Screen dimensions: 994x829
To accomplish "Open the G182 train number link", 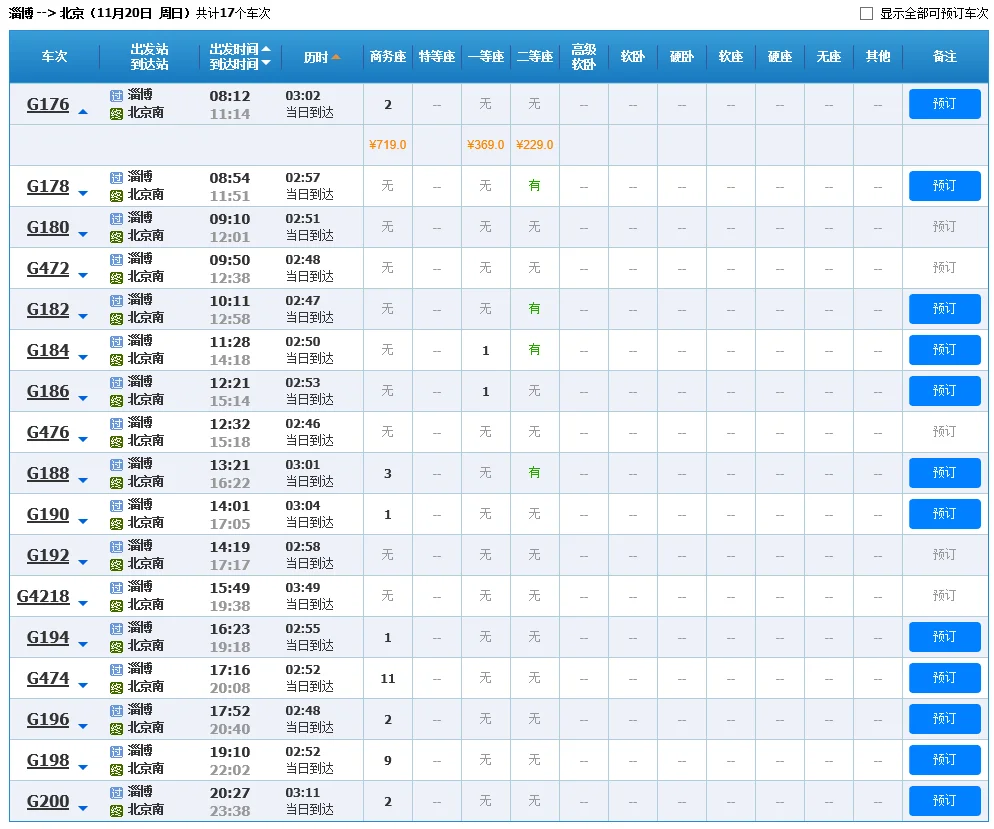I will [x=48, y=309].
